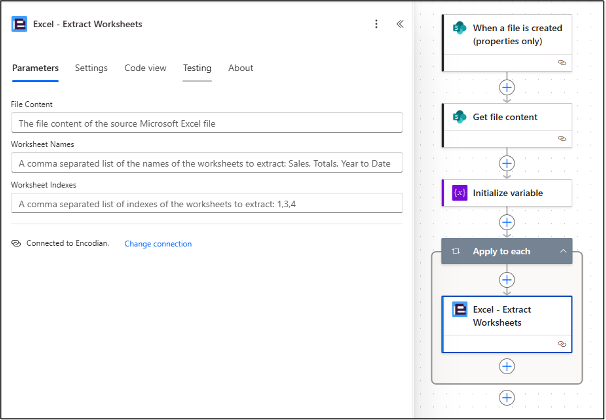Click the link icon on Excel Extract Worksheets card

(x=561, y=343)
